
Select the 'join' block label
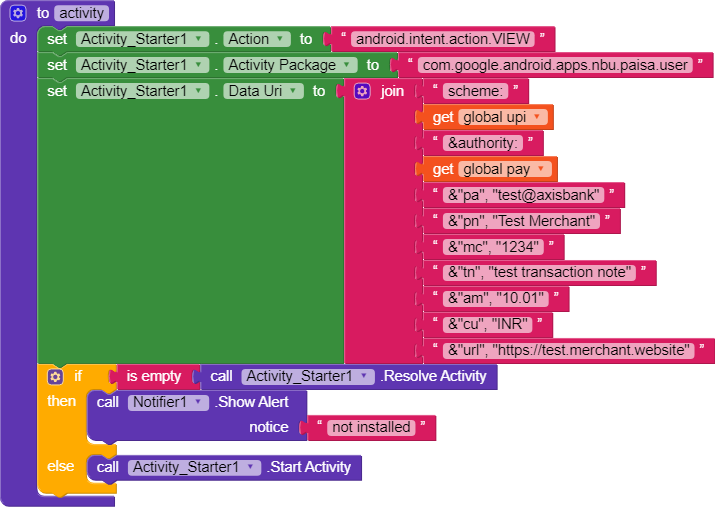(392, 91)
